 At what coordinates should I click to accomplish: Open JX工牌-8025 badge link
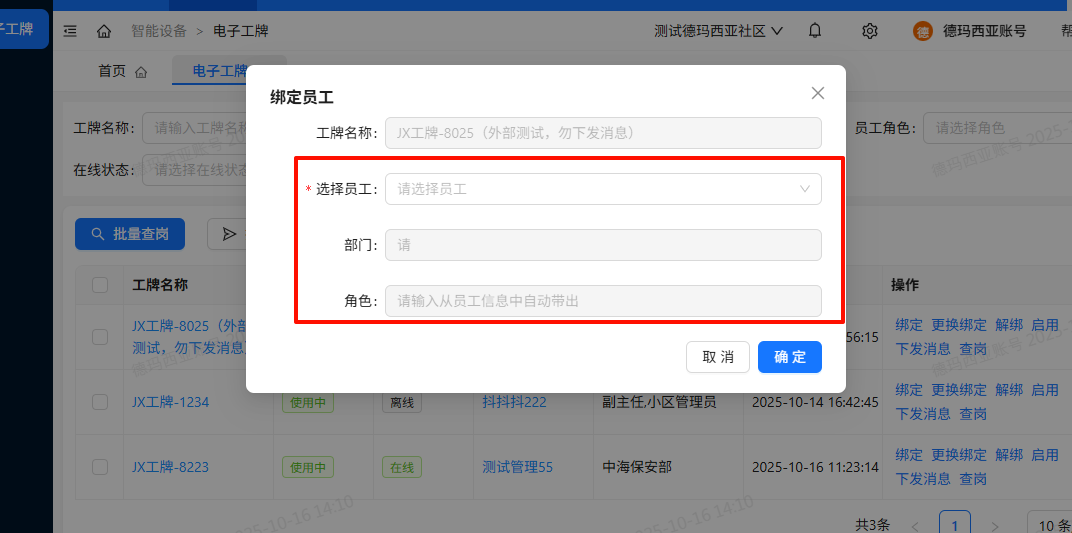189,336
